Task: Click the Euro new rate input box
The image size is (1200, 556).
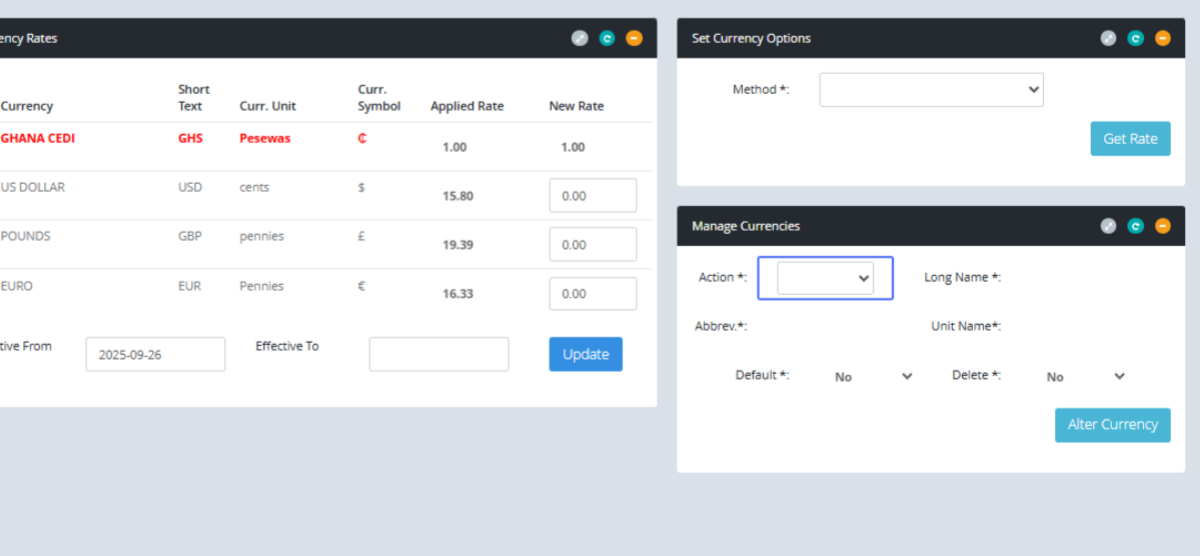Action: [x=592, y=294]
